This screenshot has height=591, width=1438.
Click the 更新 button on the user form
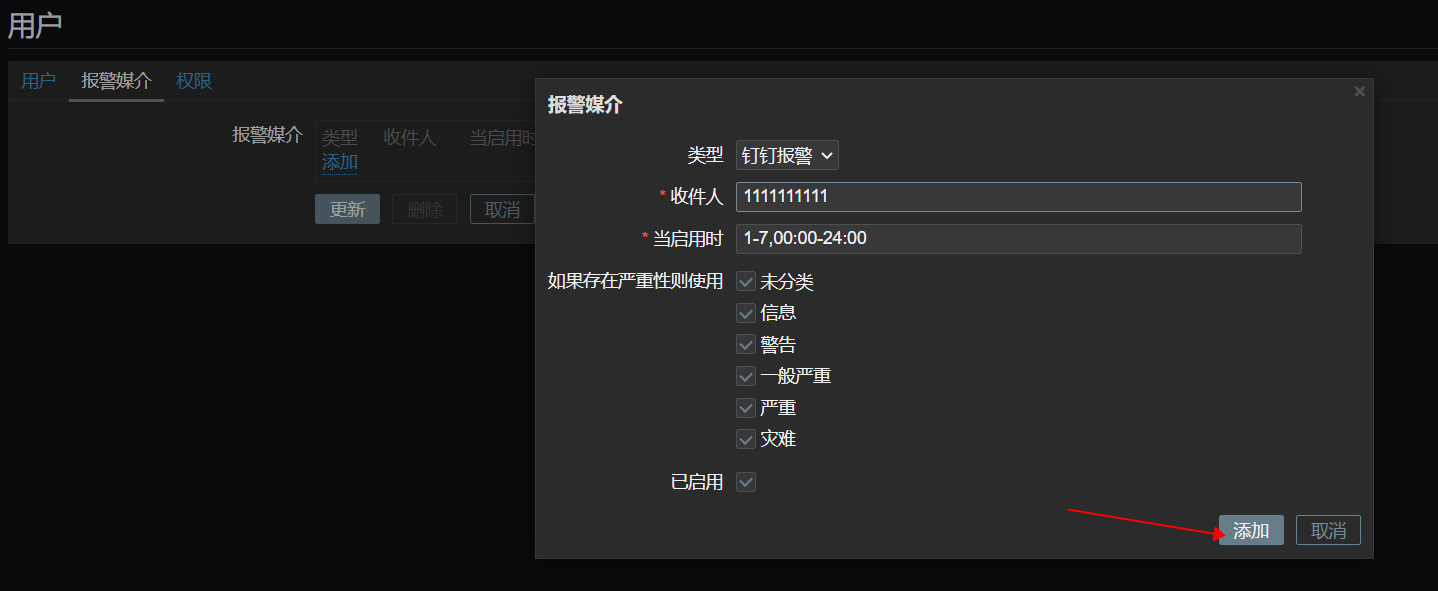coord(347,209)
